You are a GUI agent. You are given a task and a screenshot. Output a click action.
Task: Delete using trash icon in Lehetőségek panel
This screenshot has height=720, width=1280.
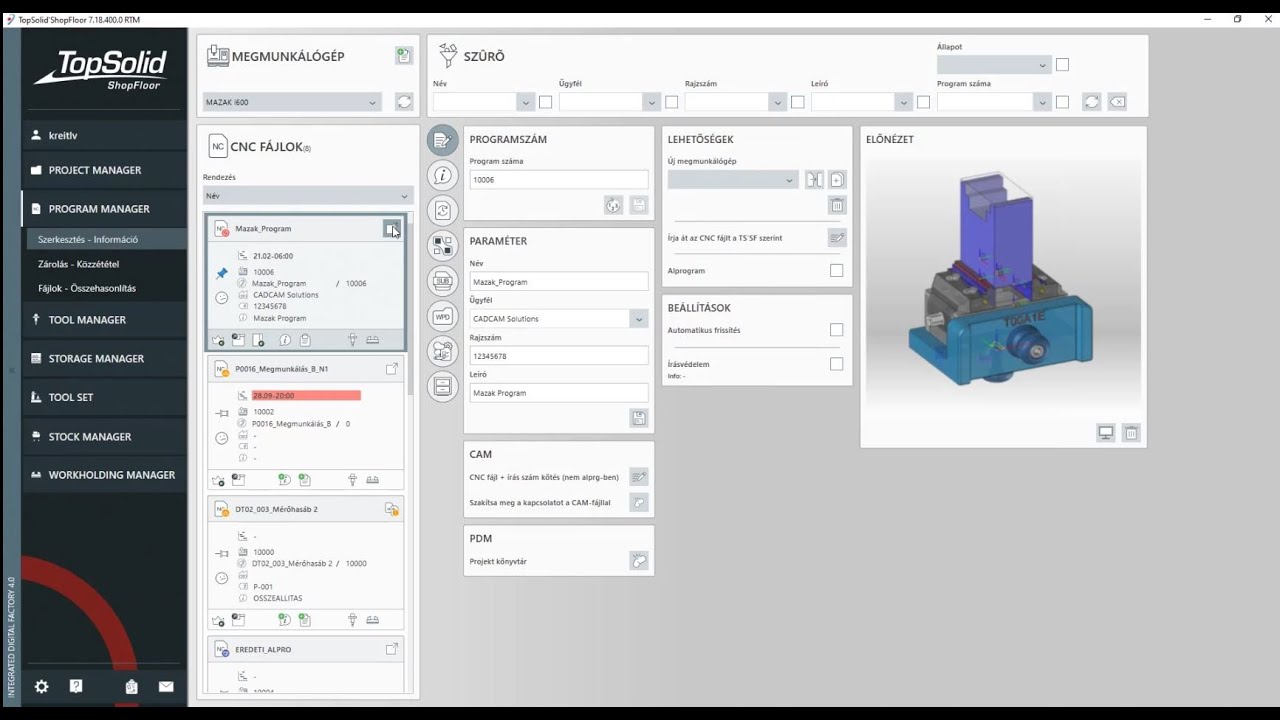tap(837, 205)
